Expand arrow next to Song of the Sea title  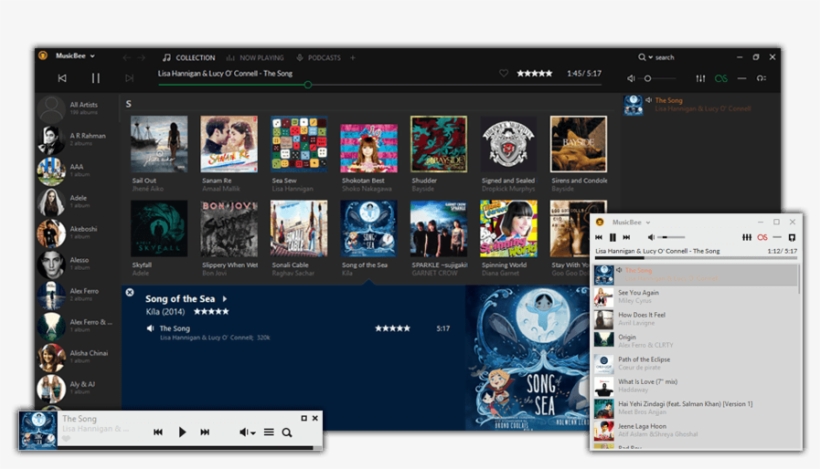coord(225,299)
